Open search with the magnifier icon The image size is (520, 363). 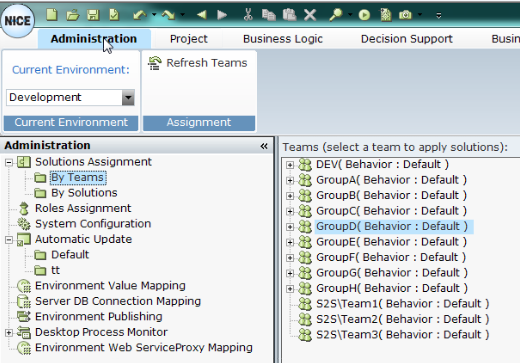coord(336,15)
